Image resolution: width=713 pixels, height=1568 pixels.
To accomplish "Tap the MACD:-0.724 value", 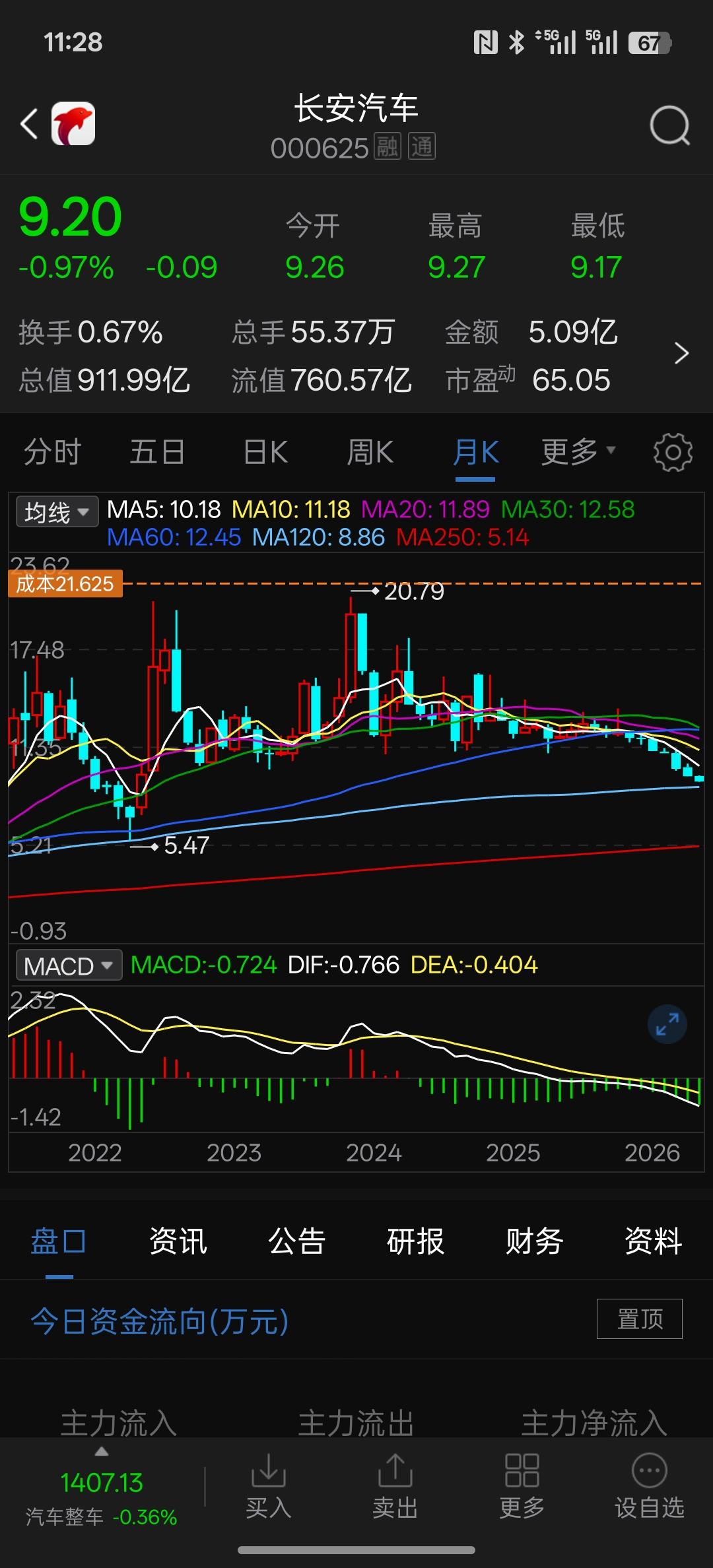I will point(203,965).
